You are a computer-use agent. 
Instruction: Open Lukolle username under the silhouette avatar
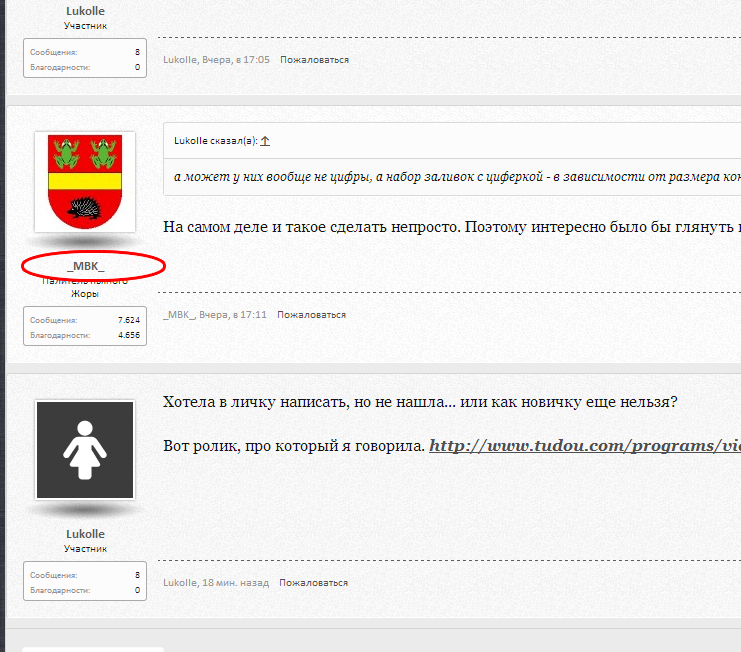(x=85, y=534)
